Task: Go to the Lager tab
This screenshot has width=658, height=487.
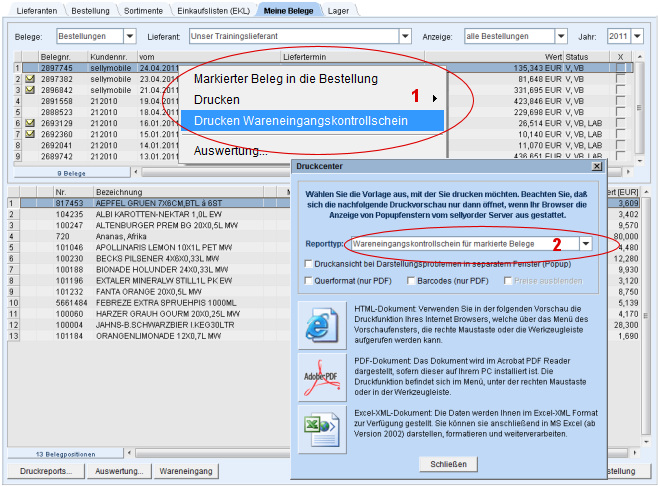Action: click(x=338, y=11)
